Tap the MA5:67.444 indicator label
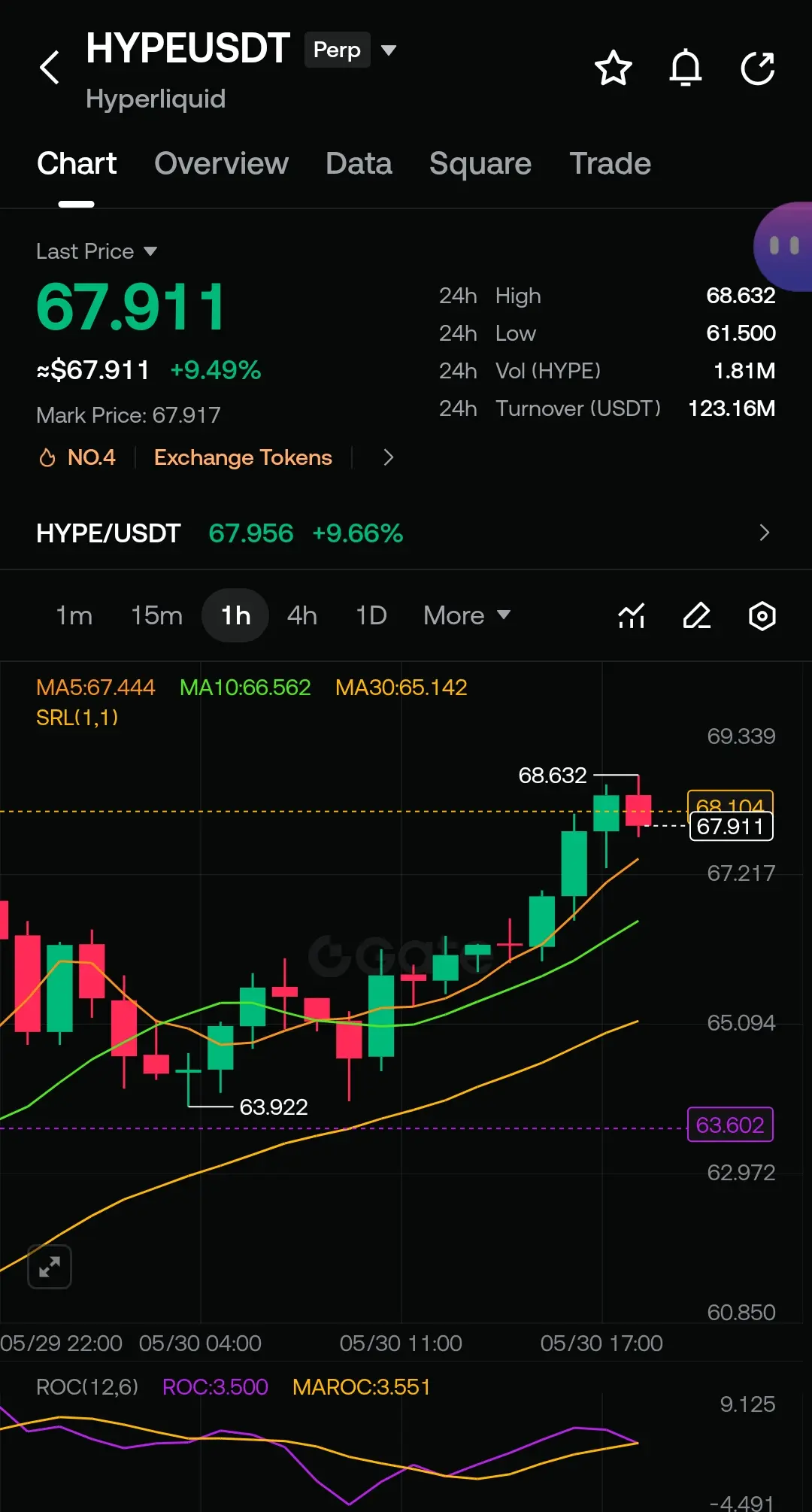The image size is (812, 1512). tap(95, 687)
